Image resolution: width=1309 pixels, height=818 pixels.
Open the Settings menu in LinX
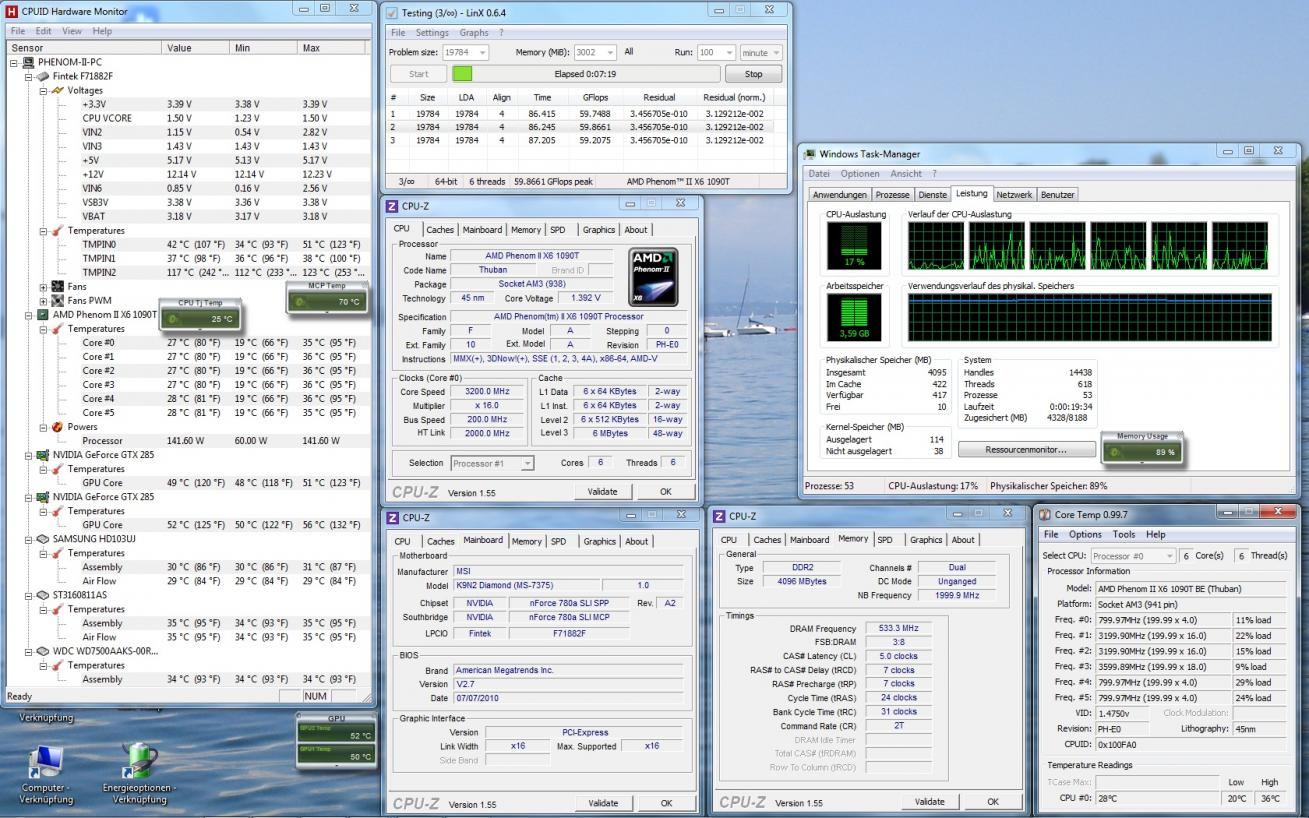point(432,33)
